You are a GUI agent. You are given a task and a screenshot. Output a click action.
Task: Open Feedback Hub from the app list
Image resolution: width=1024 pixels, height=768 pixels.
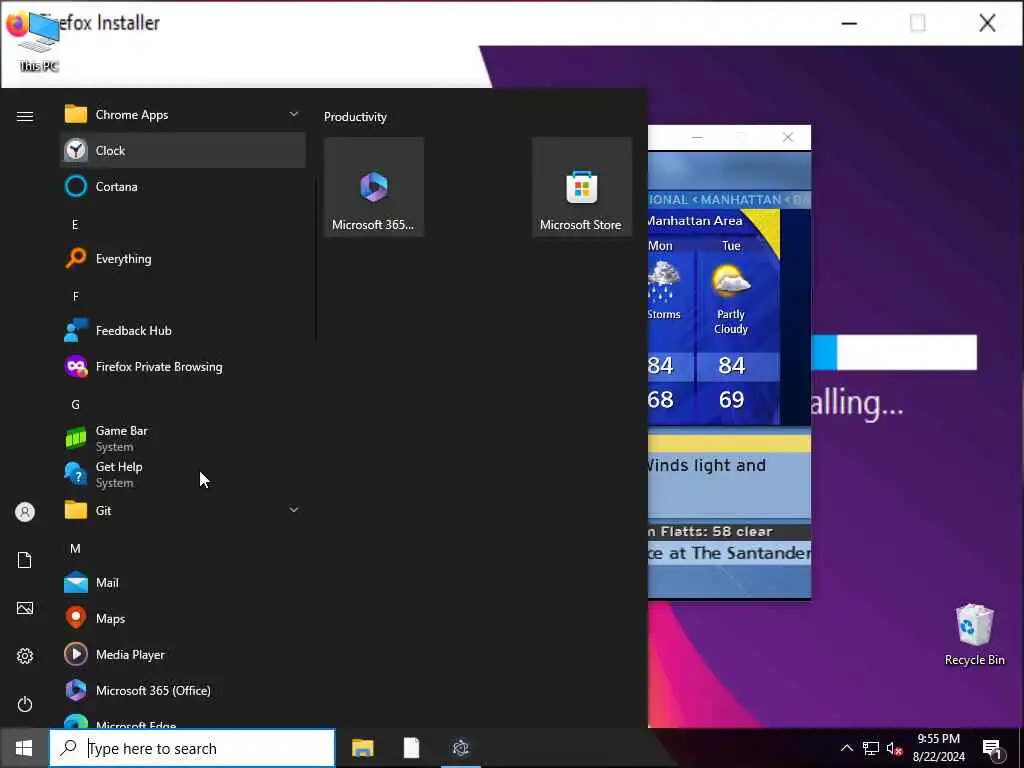click(x=182, y=330)
